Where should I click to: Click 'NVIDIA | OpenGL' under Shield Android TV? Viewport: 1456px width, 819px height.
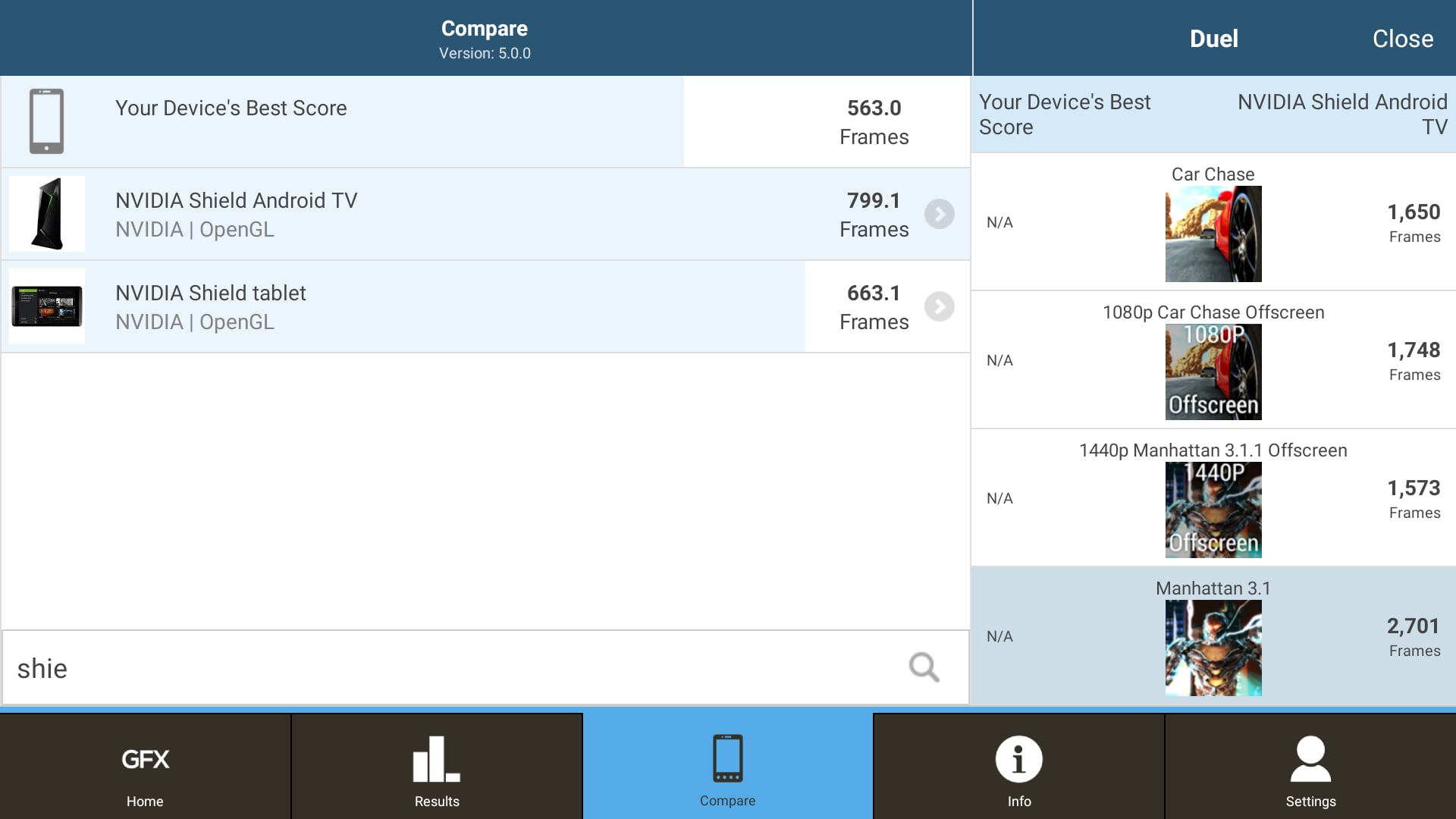pyautogui.click(x=195, y=229)
